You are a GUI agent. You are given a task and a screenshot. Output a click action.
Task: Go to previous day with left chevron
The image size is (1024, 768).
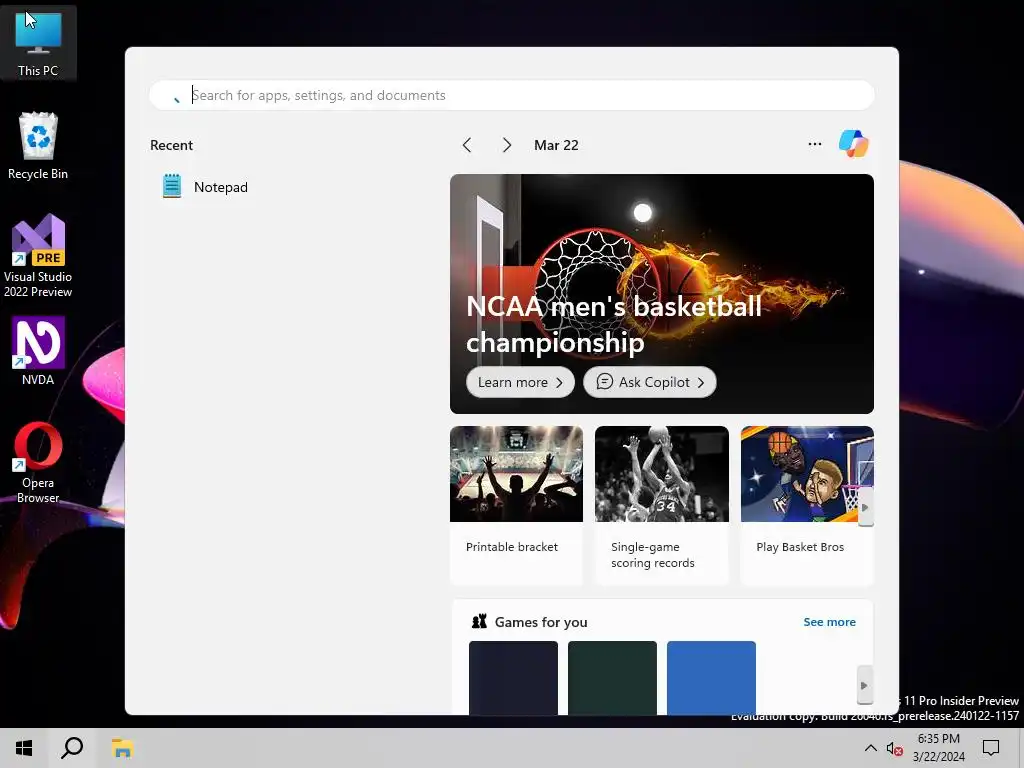click(467, 145)
